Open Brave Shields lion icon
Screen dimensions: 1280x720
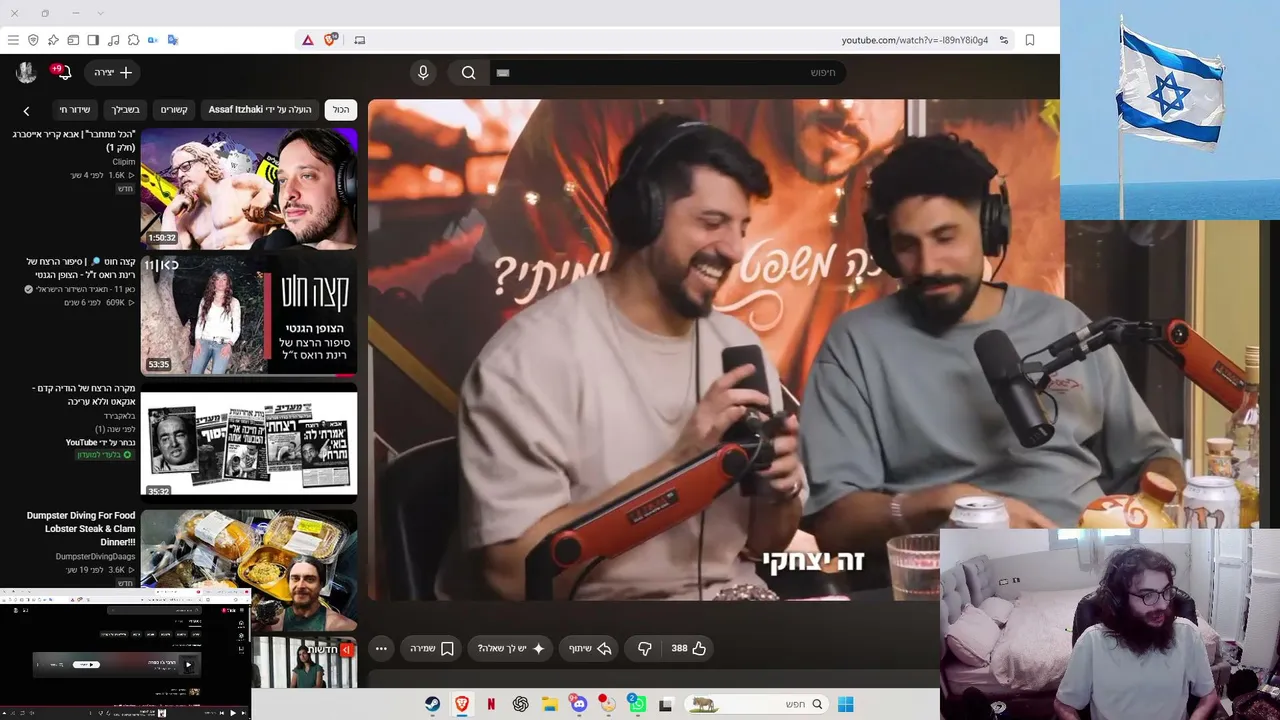coord(330,40)
